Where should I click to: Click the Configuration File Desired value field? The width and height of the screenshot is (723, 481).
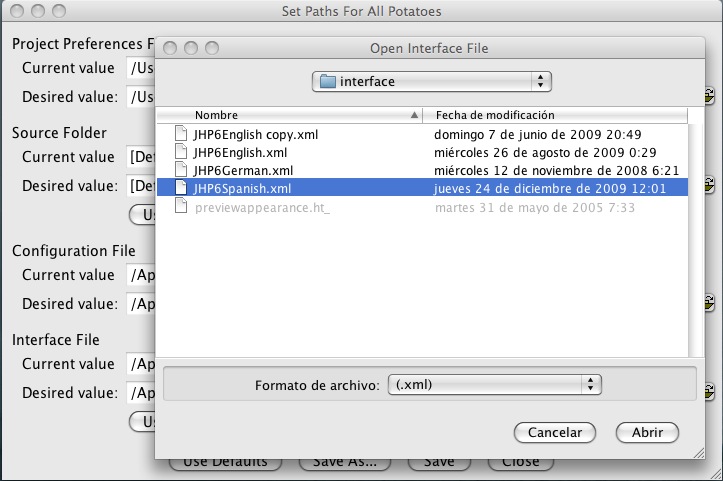(x=141, y=304)
